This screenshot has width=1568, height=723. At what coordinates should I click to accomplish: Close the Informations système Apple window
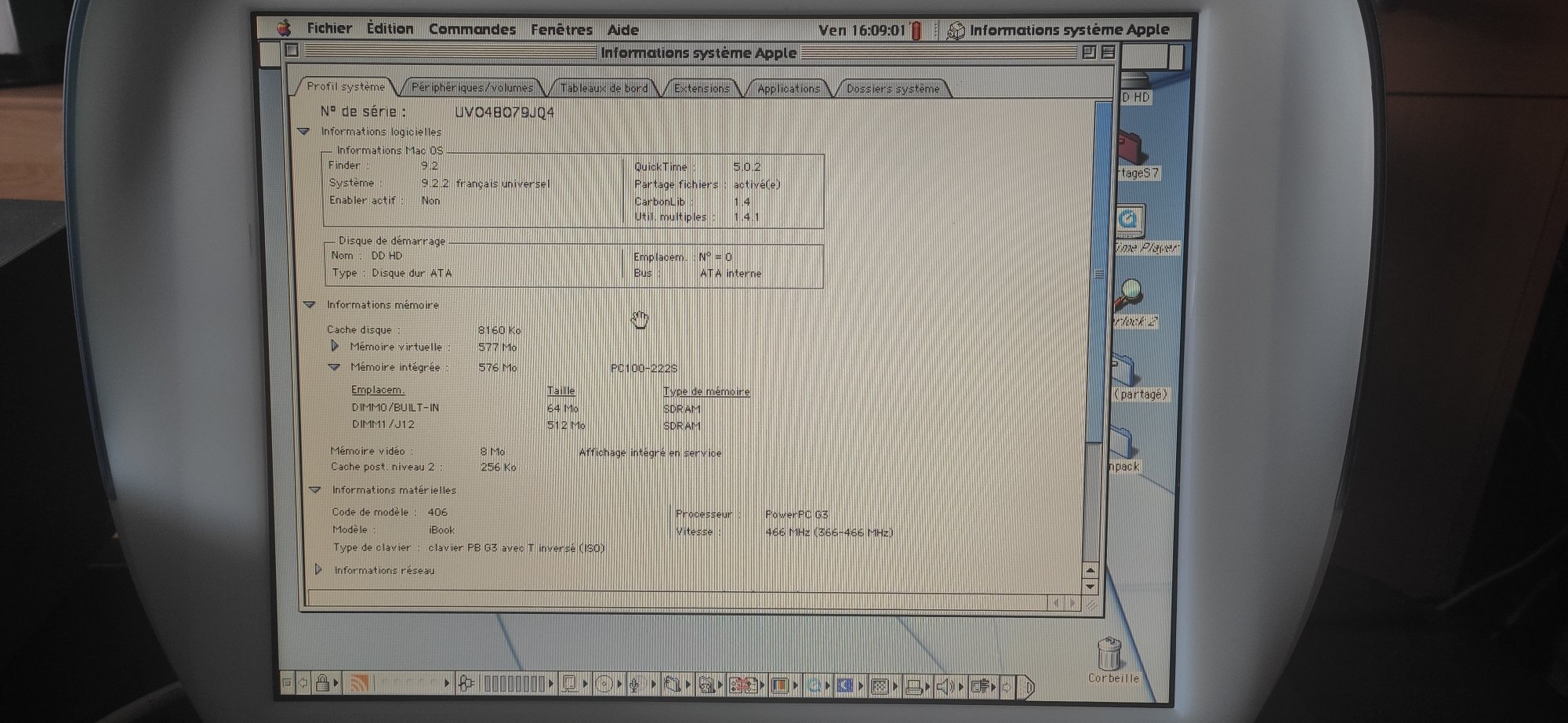[292, 50]
